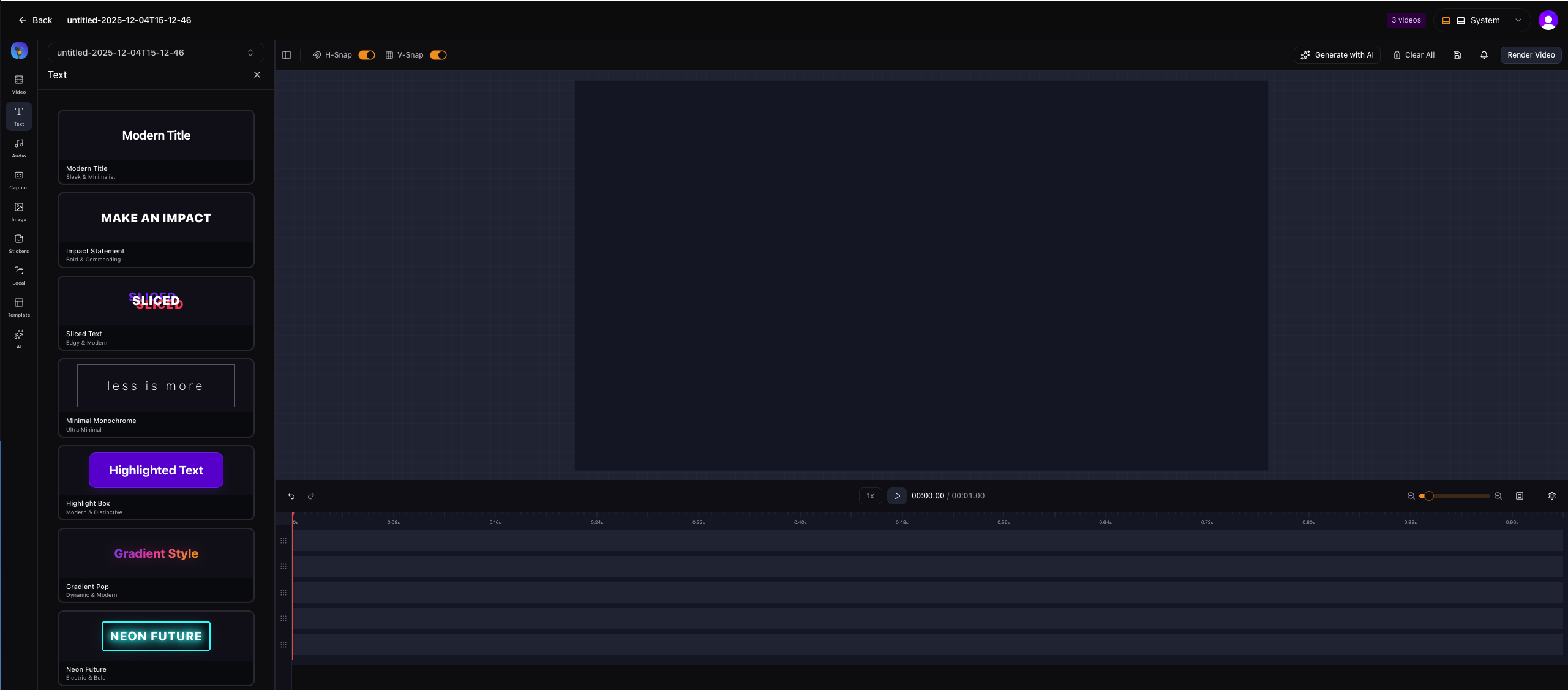
Task: Open the Audio panel in sidebar
Action: pos(19,148)
